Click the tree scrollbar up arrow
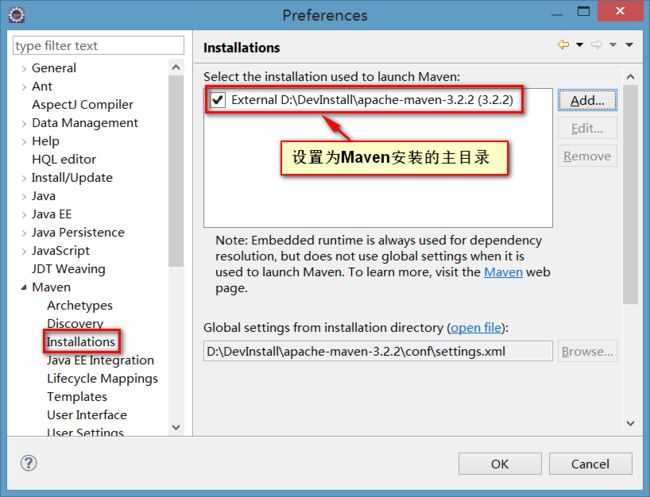 (x=176, y=67)
